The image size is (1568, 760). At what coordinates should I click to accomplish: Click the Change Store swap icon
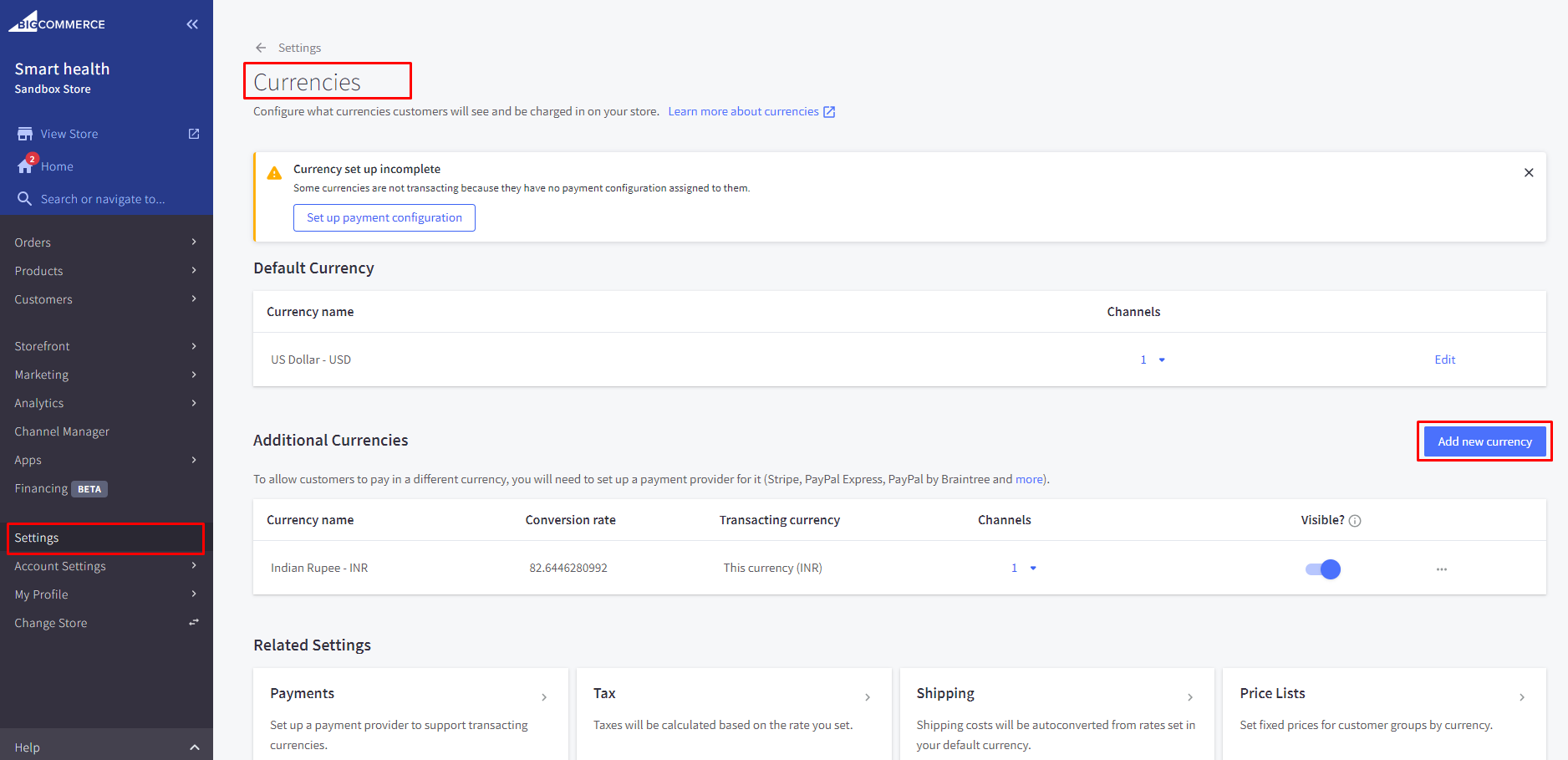194,623
